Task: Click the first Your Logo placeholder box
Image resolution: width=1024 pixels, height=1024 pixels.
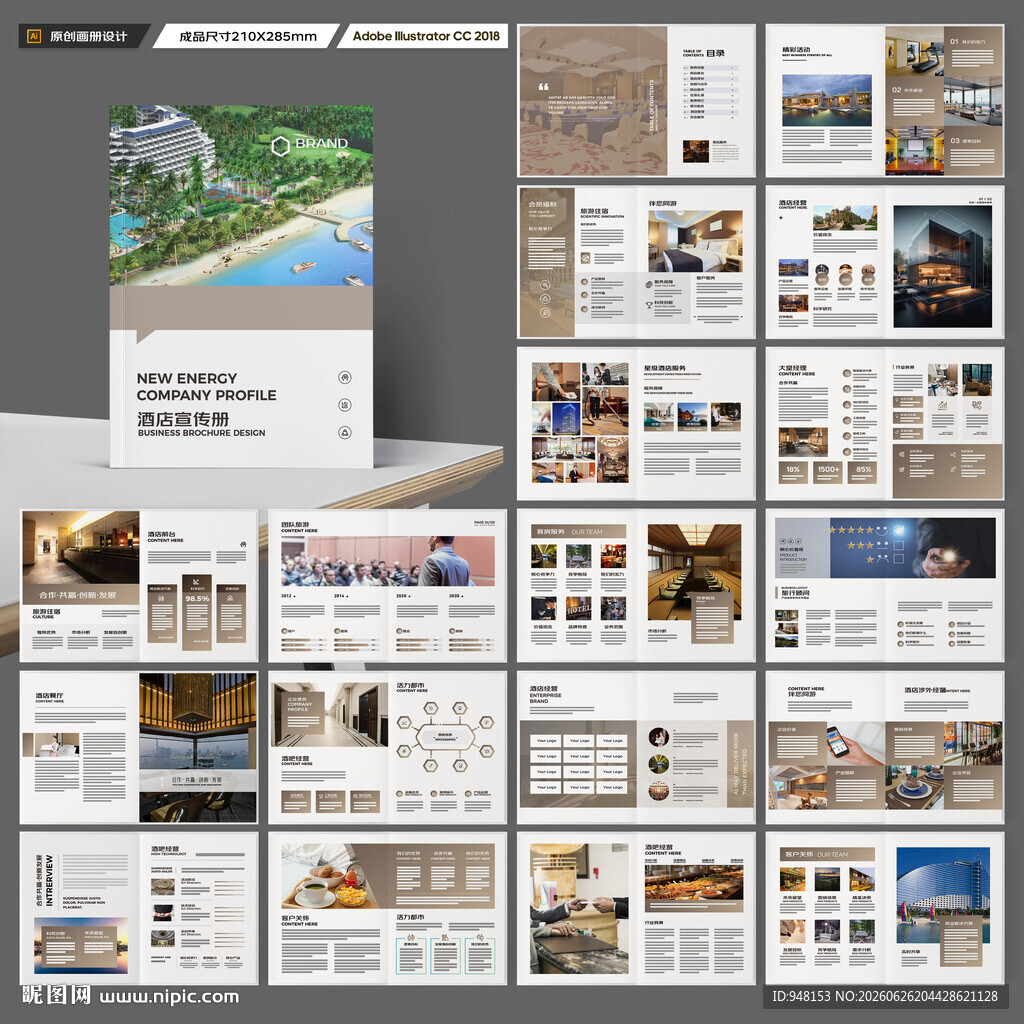Action: [547, 741]
